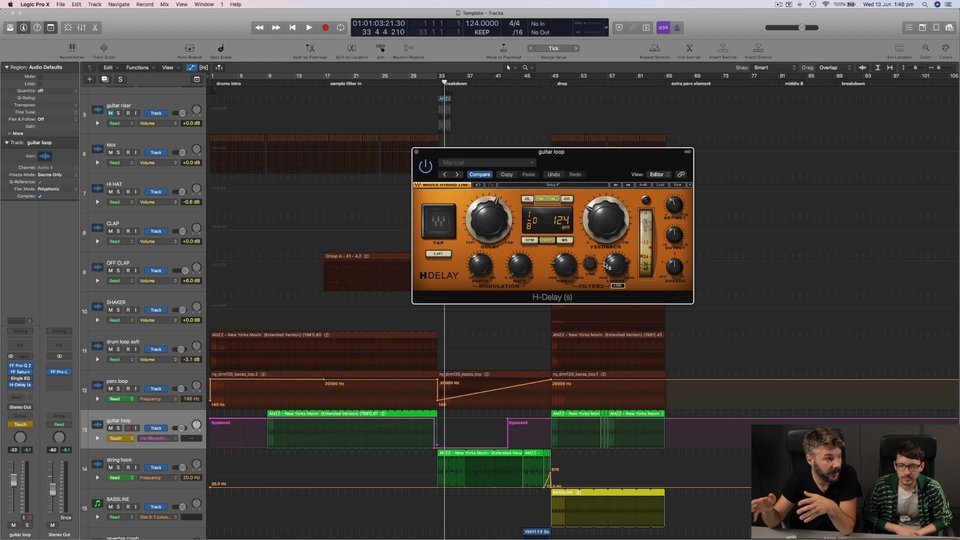This screenshot has width=960, height=540.
Task: Open the Record menu
Action: tap(145, 4)
